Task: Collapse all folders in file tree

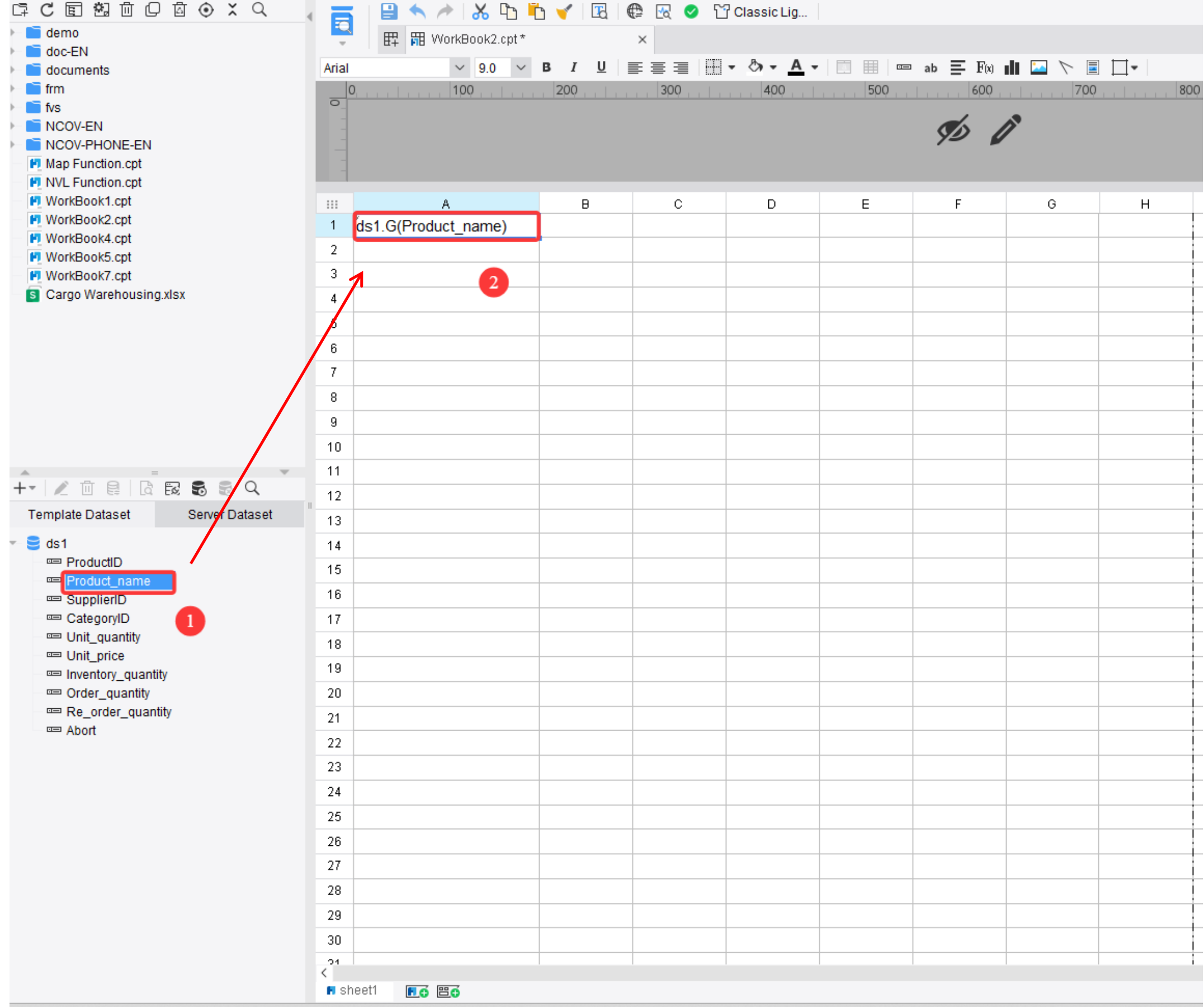Action: (x=232, y=9)
